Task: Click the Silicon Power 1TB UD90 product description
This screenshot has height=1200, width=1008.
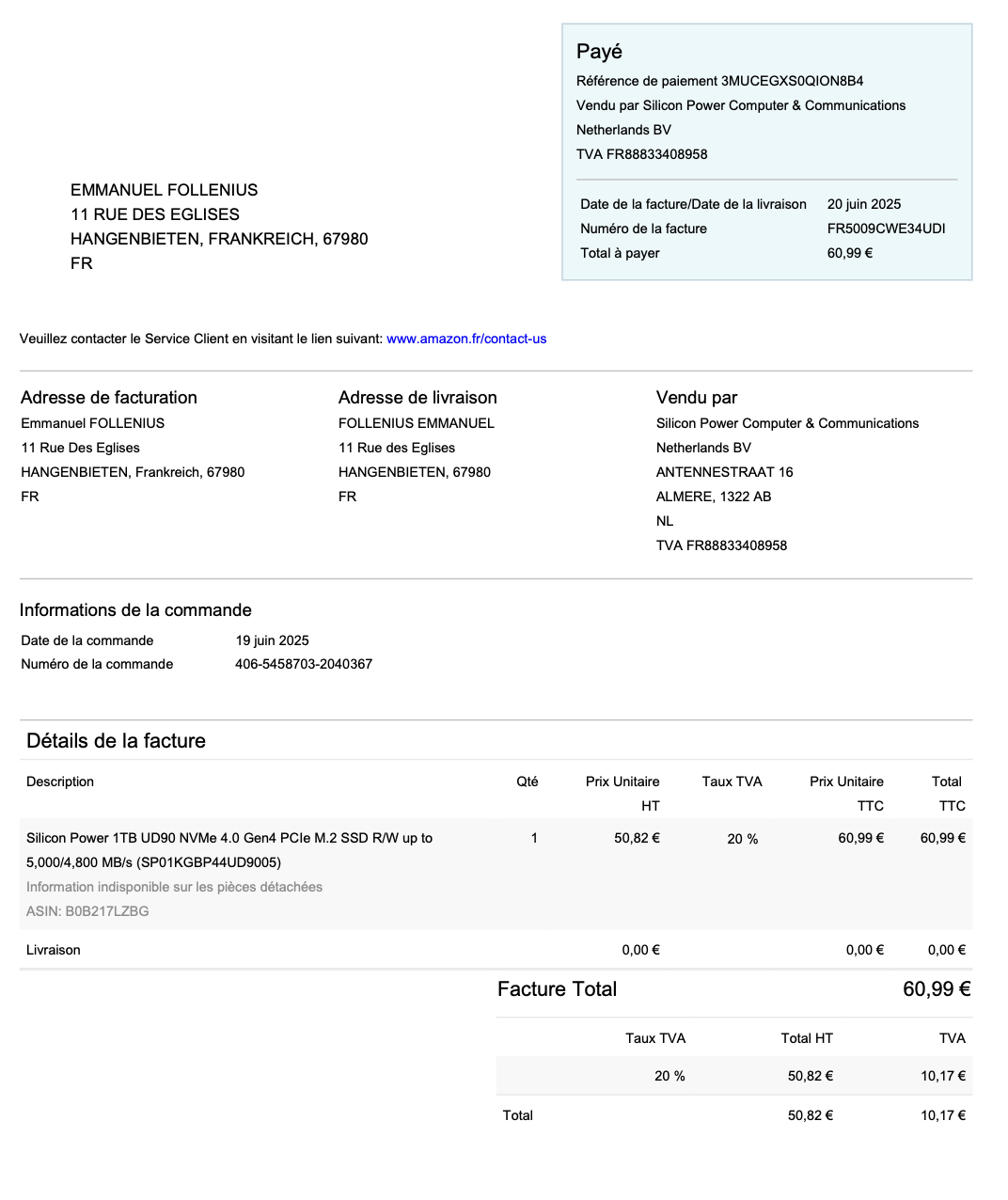Action: pyautogui.click(x=229, y=838)
